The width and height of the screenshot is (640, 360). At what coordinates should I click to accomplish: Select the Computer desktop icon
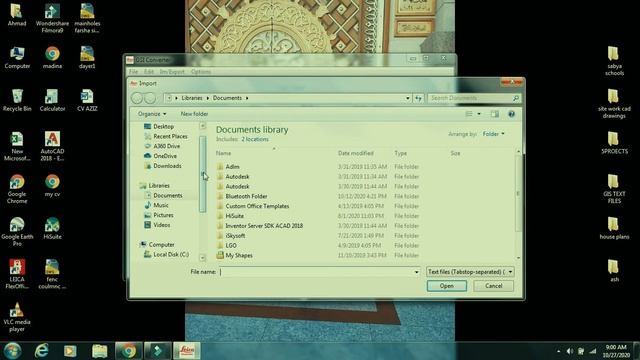[17, 57]
